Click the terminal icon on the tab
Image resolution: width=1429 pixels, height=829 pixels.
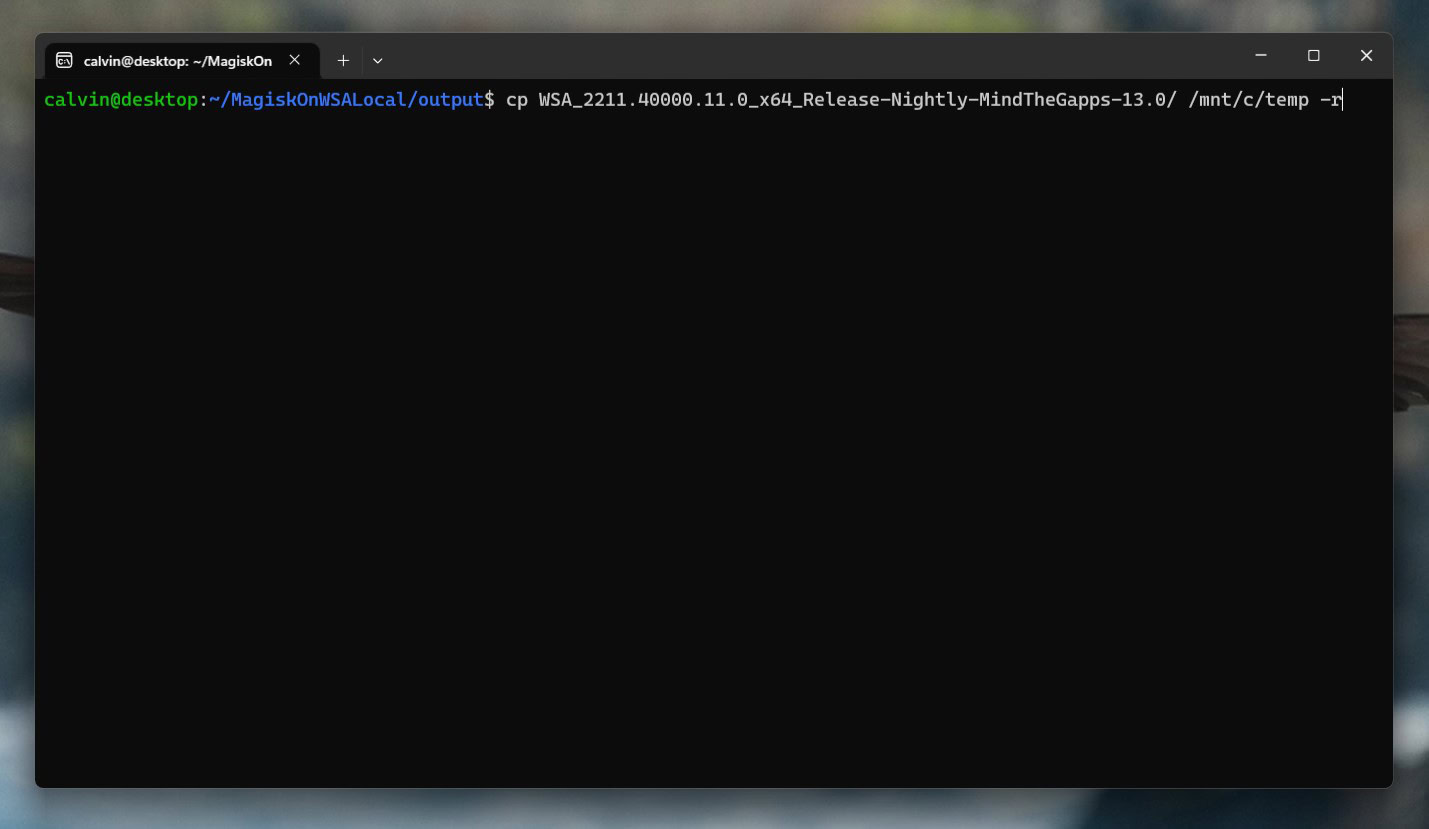point(64,61)
